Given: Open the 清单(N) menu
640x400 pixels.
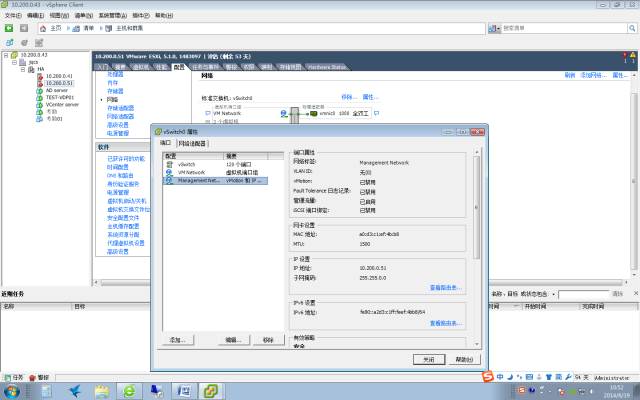Looking at the screenshot, I should [84, 15].
